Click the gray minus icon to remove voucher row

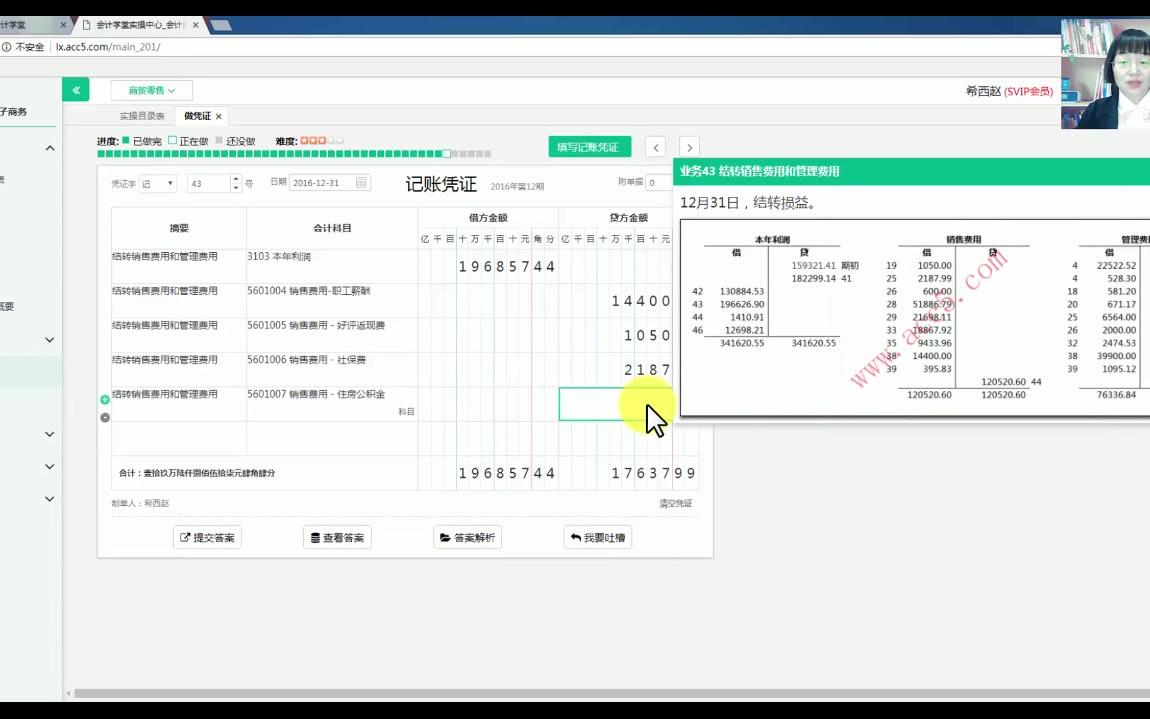[104, 418]
